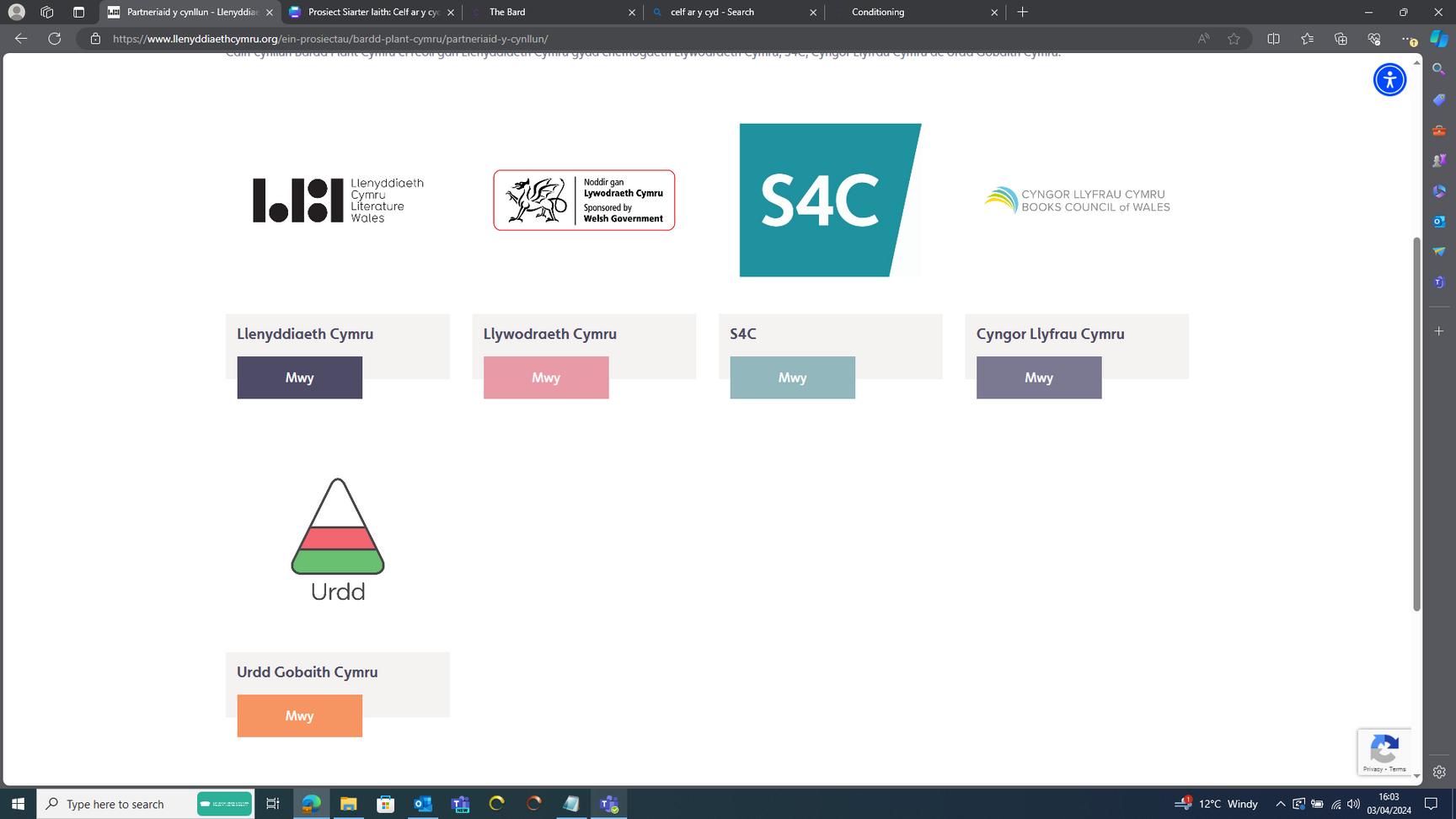Click the taskbar search box

(146, 804)
